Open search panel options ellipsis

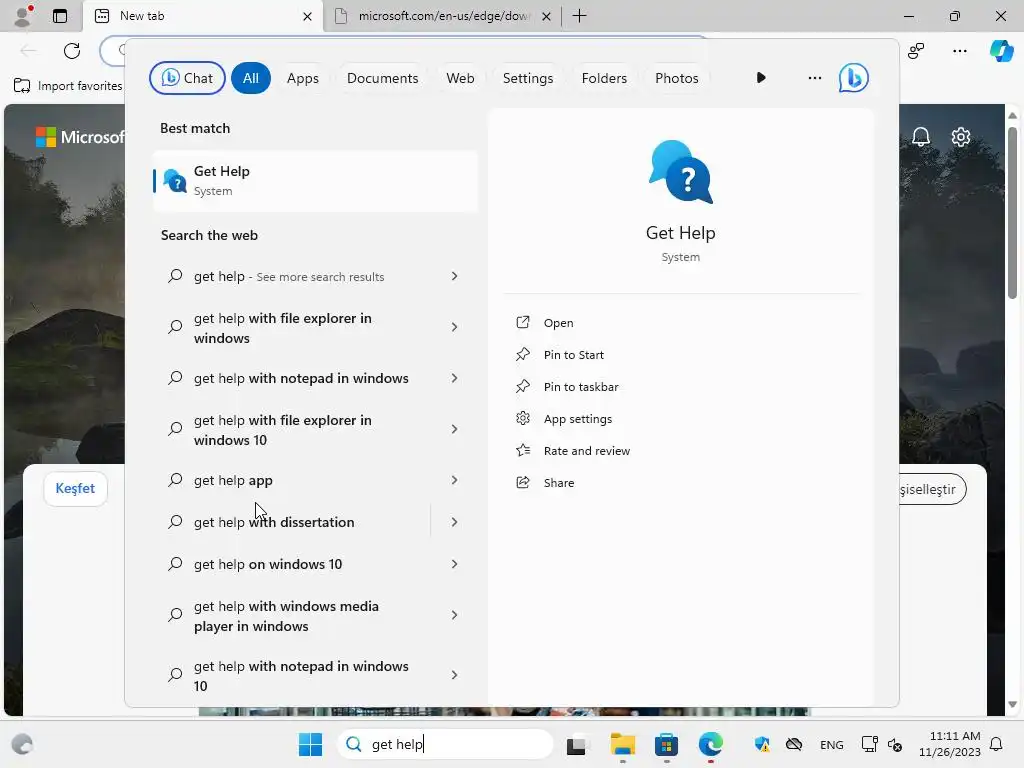(x=814, y=78)
